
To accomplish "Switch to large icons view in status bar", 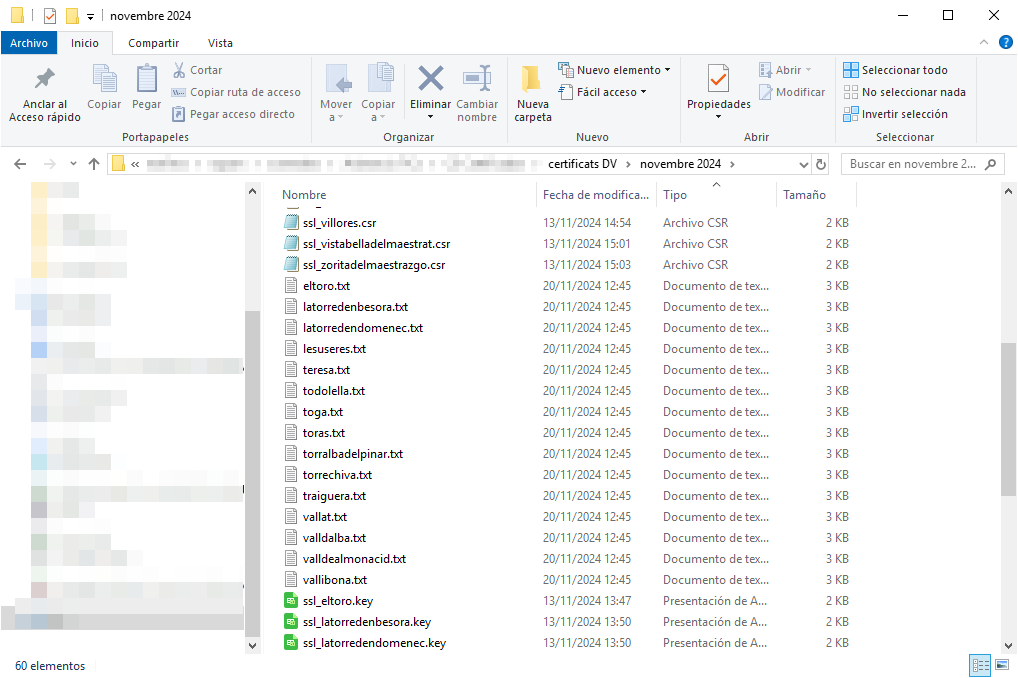I will click(1002, 665).
